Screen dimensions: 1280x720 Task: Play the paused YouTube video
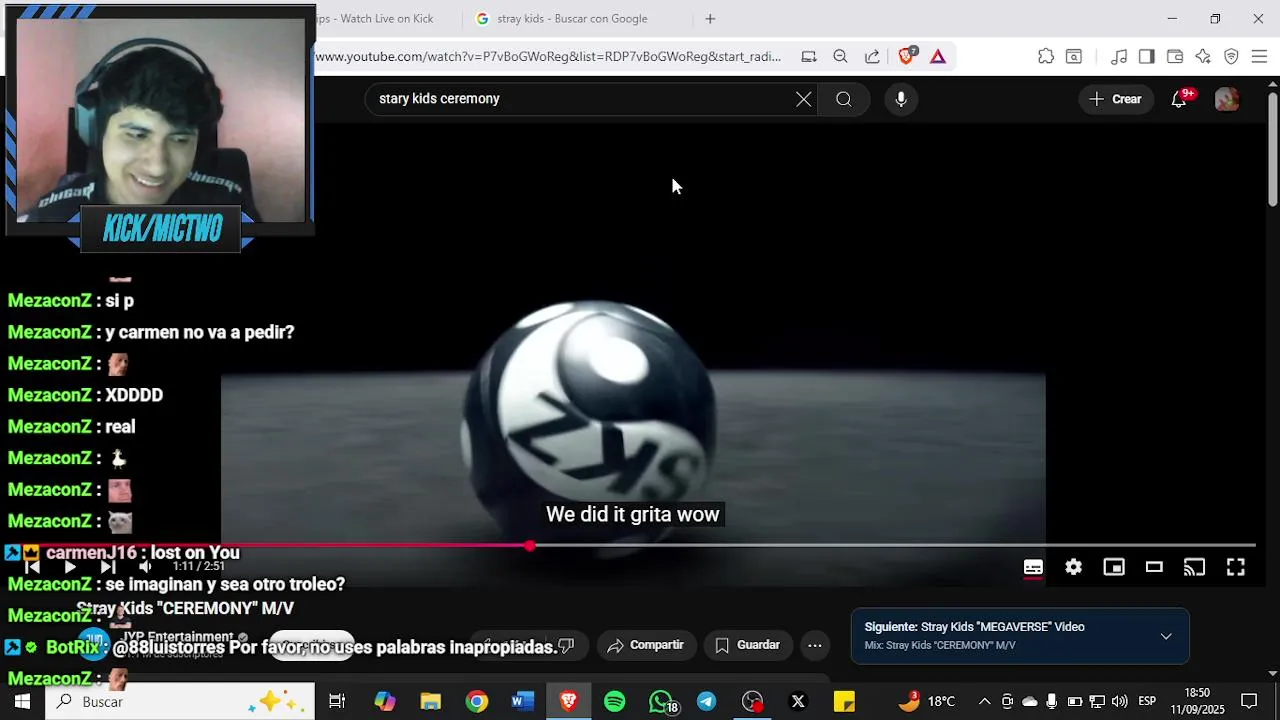pyautogui.click(x=69, y=567)
